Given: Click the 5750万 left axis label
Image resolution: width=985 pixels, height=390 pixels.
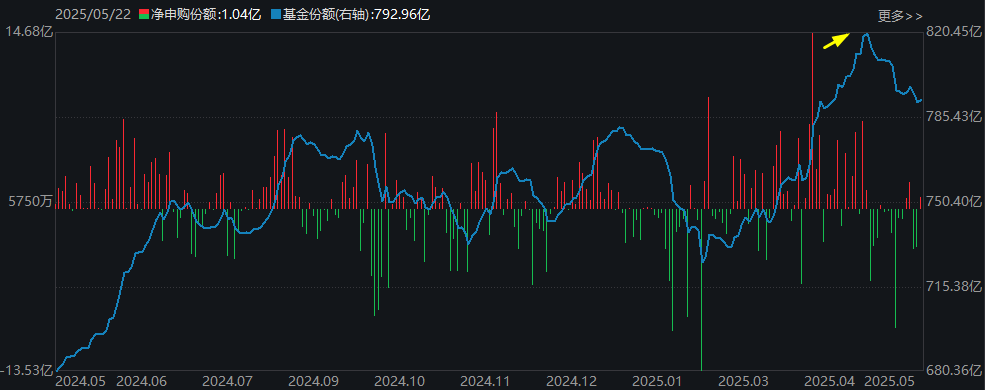Looking at the screenshot, I should click(x=28, y=201).
